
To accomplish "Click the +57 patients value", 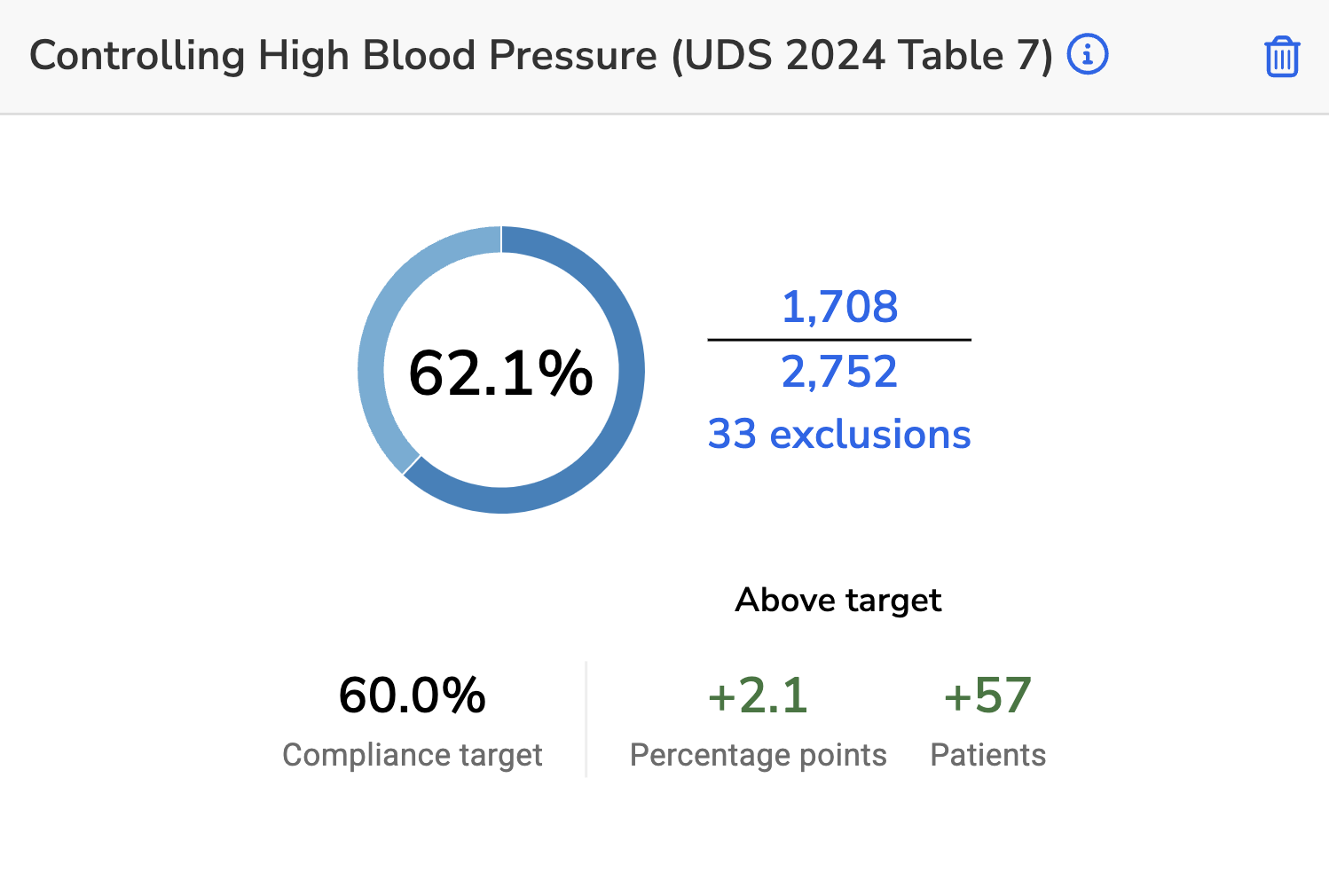I will point(987,695).
